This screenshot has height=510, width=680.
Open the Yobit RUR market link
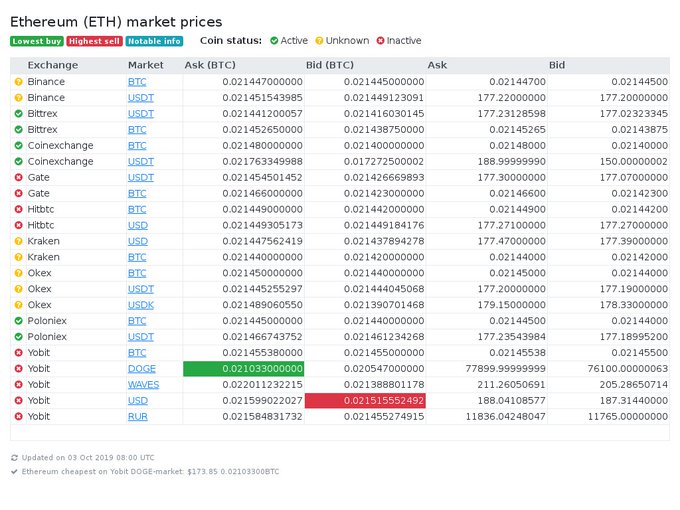[138, 416]
